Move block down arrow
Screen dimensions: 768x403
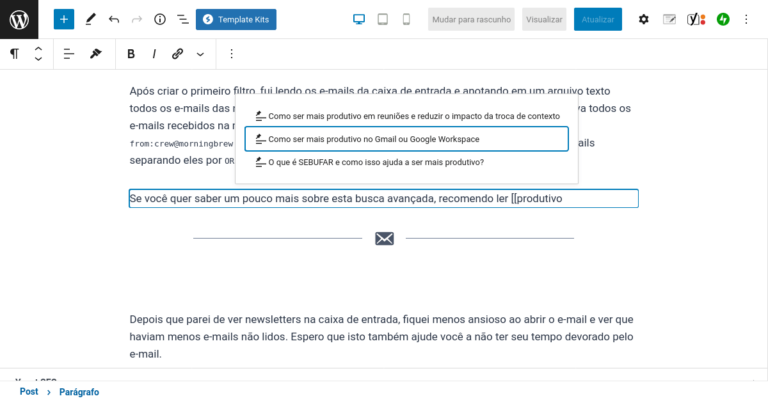tap(38, 59)
